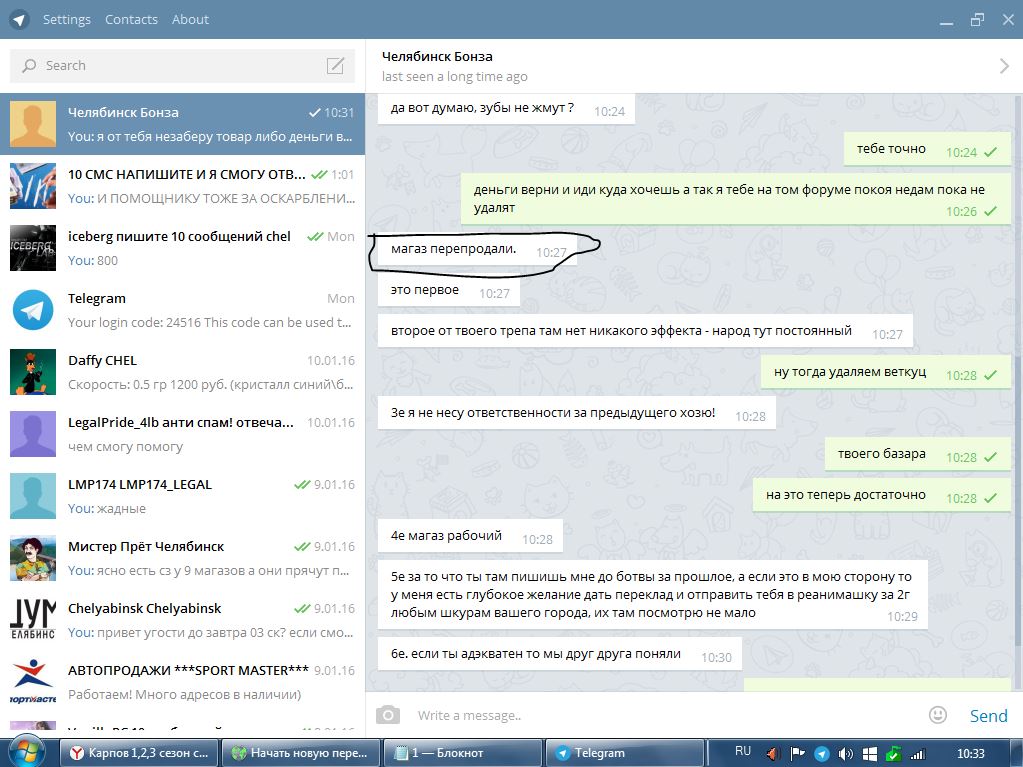This screenshot has height=767, width=1023.
Task: Open the Мистер Прёт Челябинск chat
Action: tap(182, 558)
